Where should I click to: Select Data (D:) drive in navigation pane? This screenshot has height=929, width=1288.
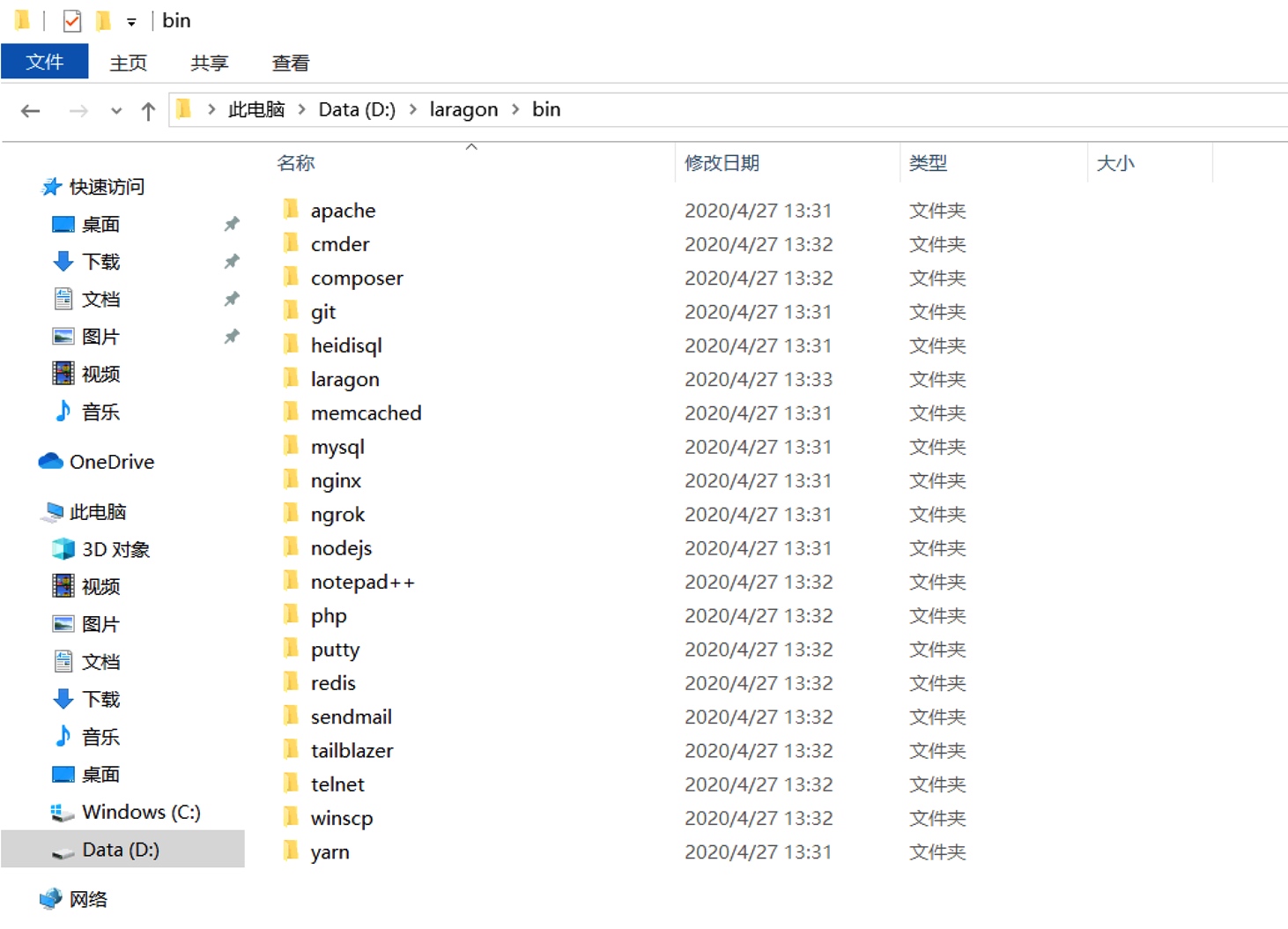click(121, 850)
